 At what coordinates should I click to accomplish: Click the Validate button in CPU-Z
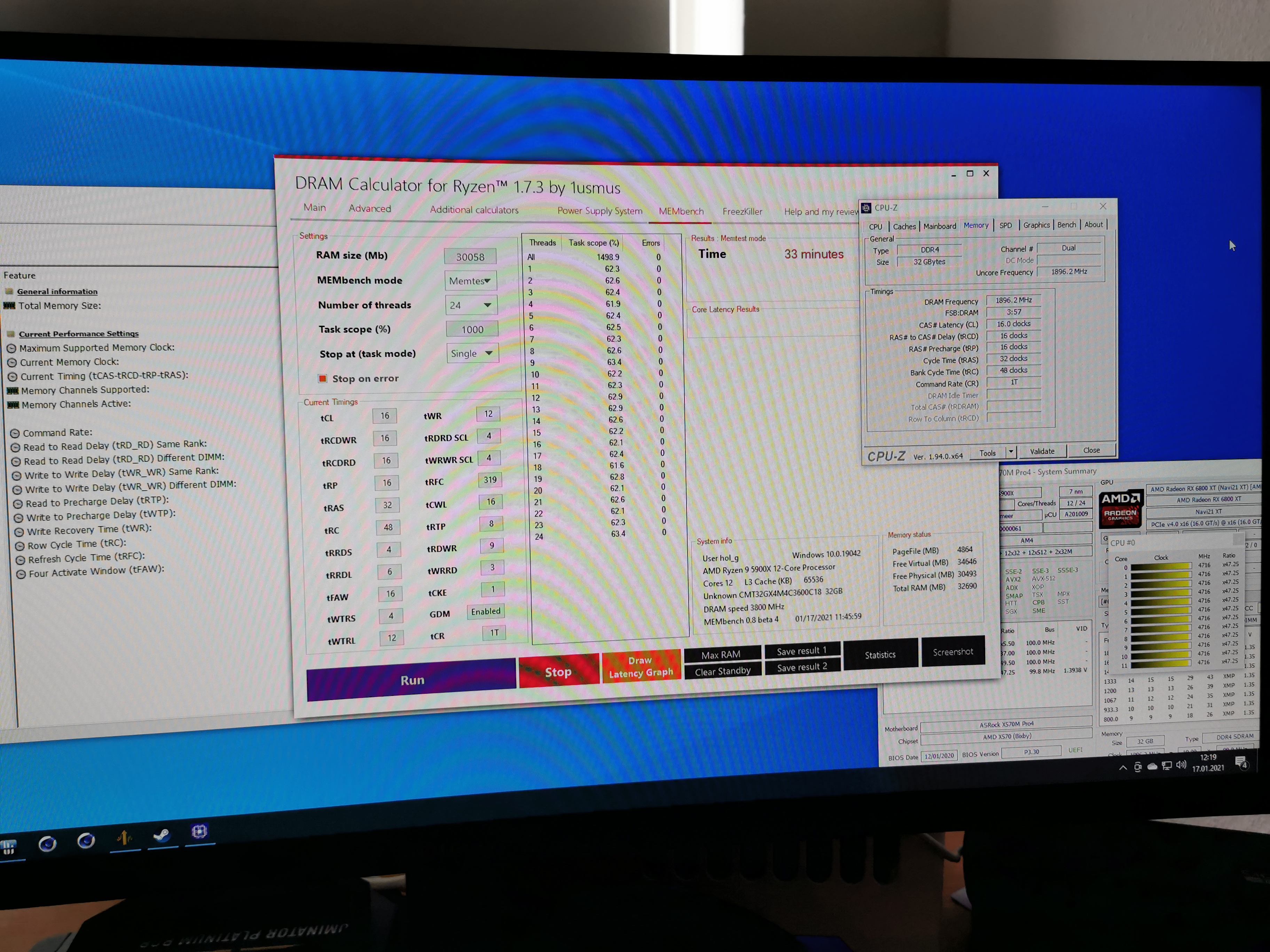pos(1042,451)
